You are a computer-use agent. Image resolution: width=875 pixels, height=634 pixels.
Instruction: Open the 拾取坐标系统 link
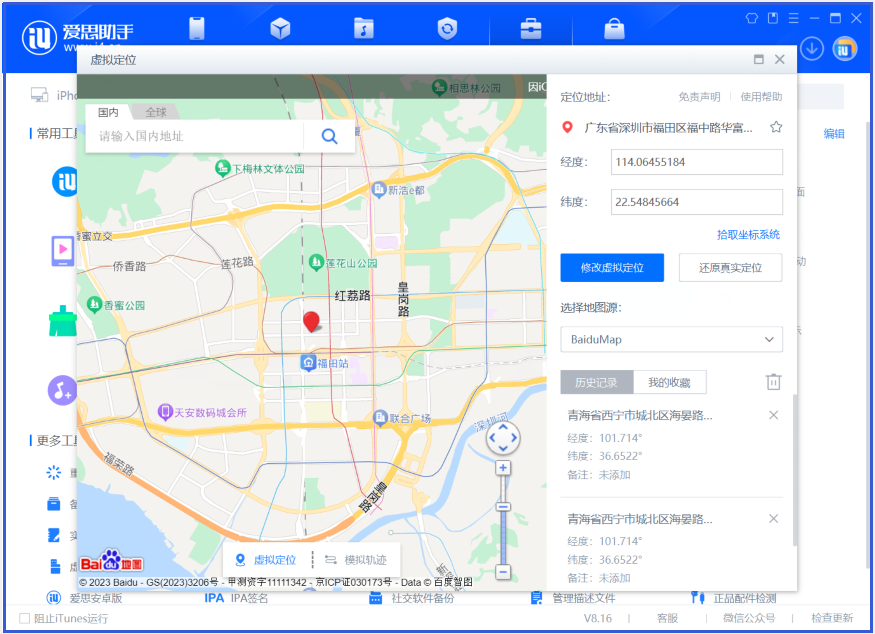[x=748, y=235]
